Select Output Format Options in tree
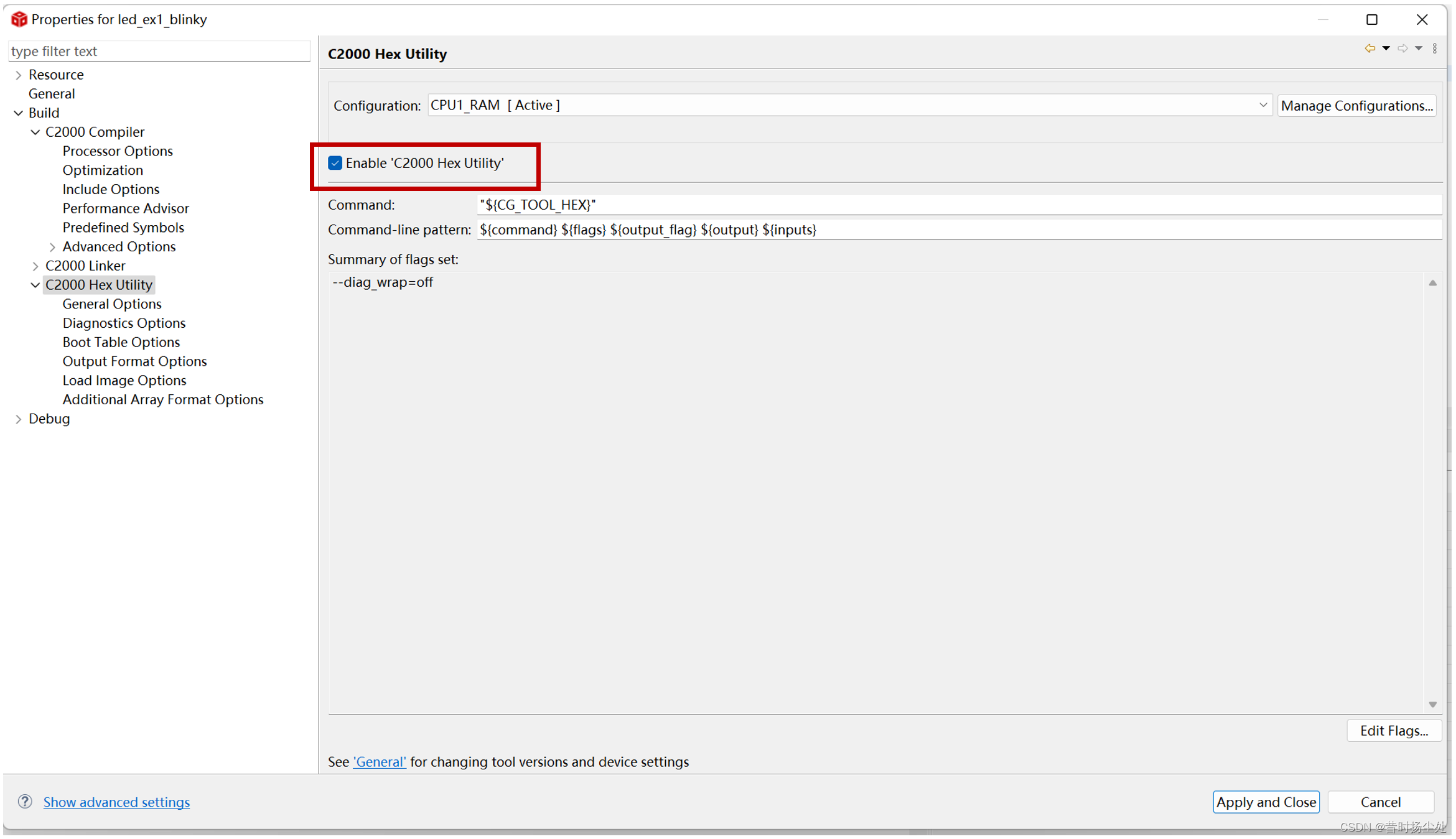 [134, 361]
